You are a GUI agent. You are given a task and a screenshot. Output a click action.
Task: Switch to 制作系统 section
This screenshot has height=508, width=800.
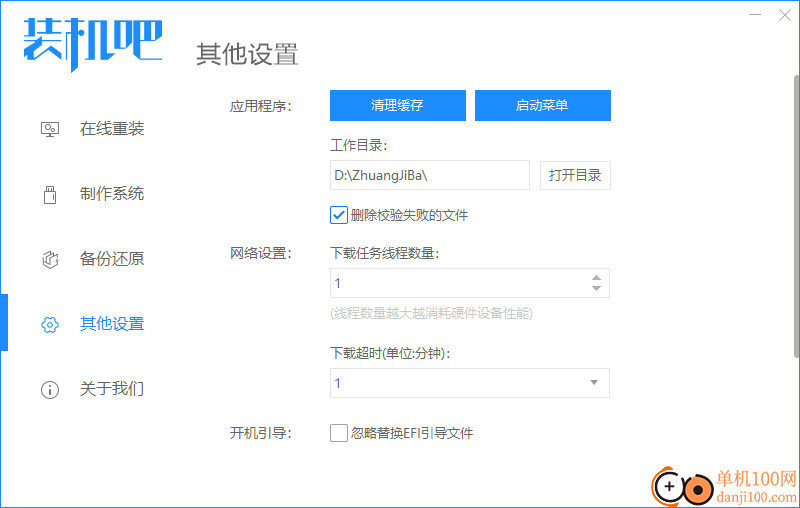coord(112,194)
